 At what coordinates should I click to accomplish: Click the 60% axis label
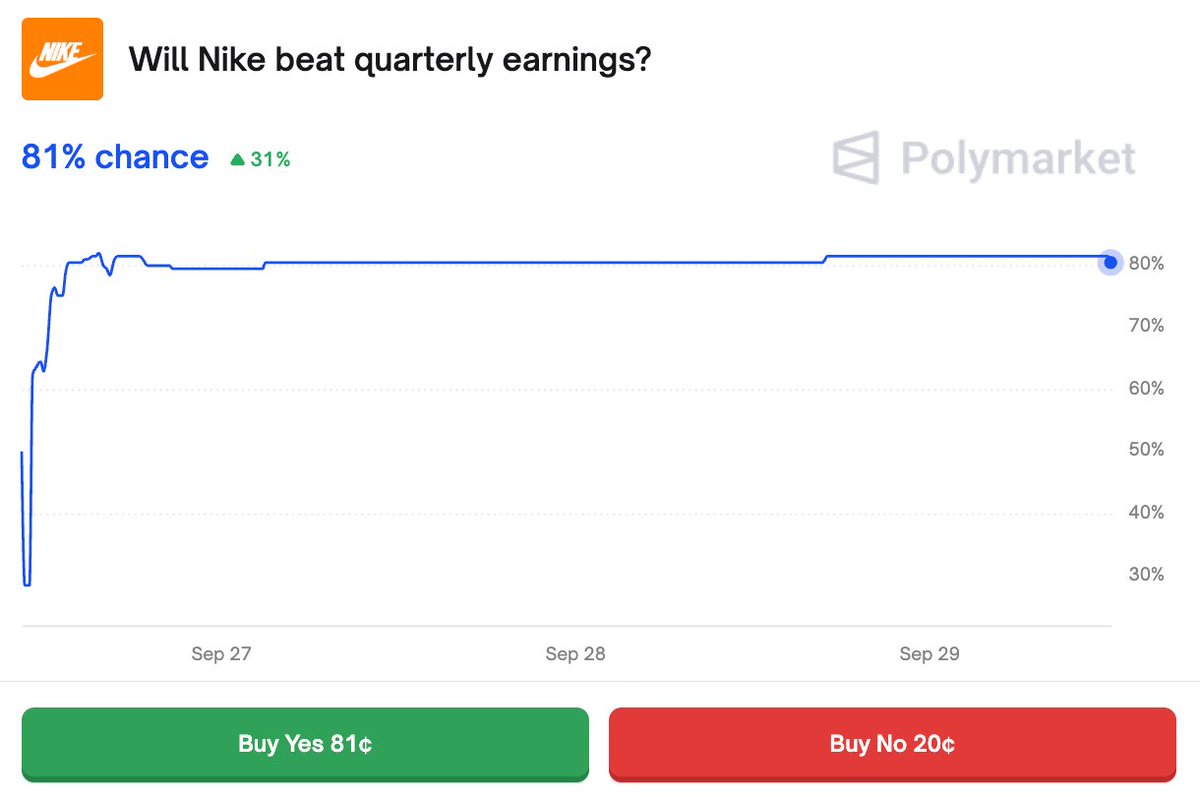(x=1146, y=388)
